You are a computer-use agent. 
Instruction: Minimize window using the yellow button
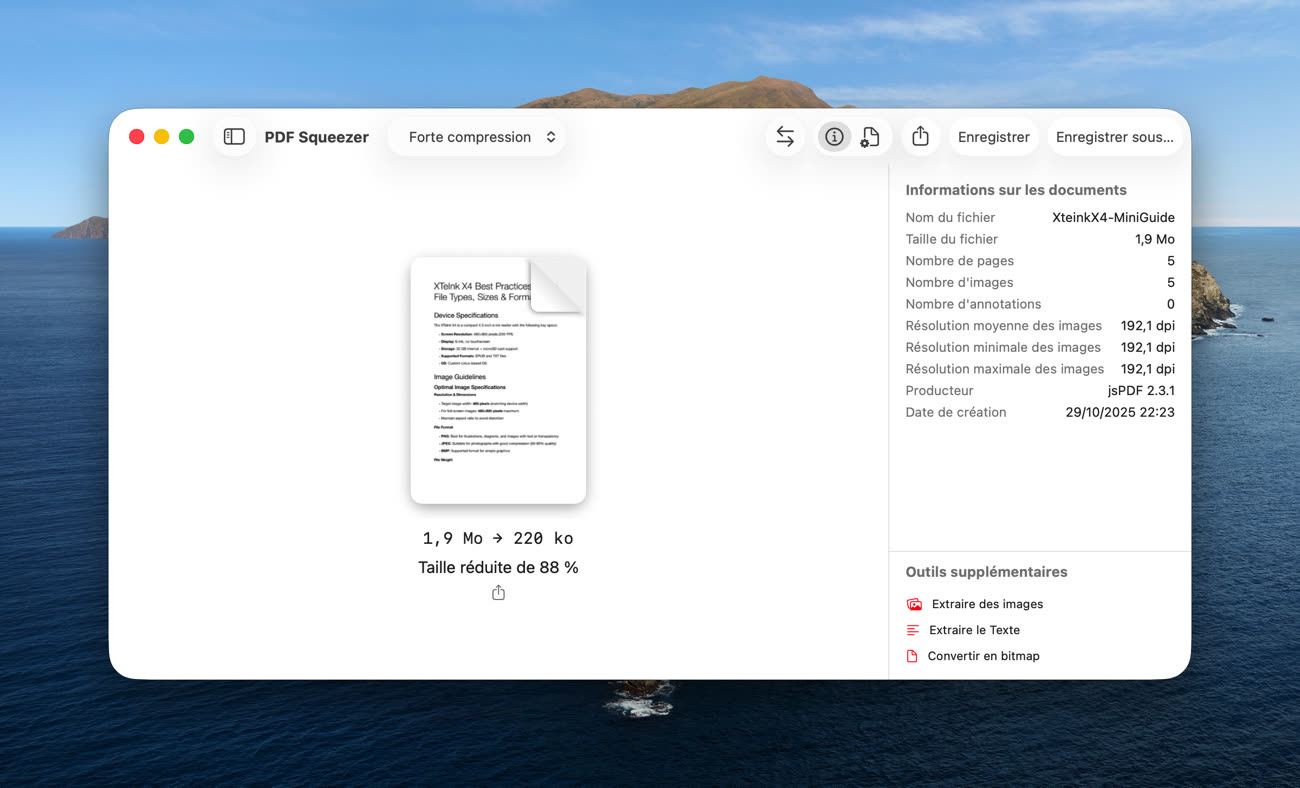click(162, 137)
